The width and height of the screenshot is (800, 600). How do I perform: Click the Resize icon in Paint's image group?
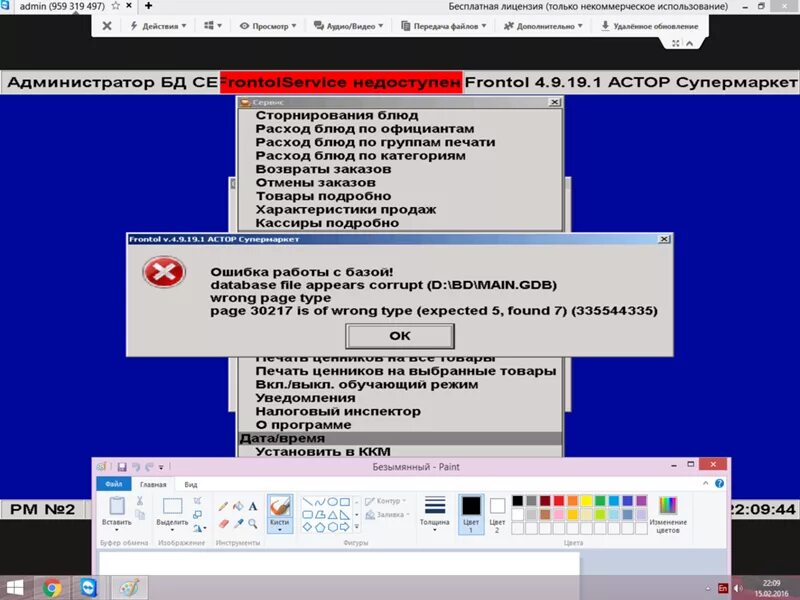pyautogui.click(x=198, y=514)
